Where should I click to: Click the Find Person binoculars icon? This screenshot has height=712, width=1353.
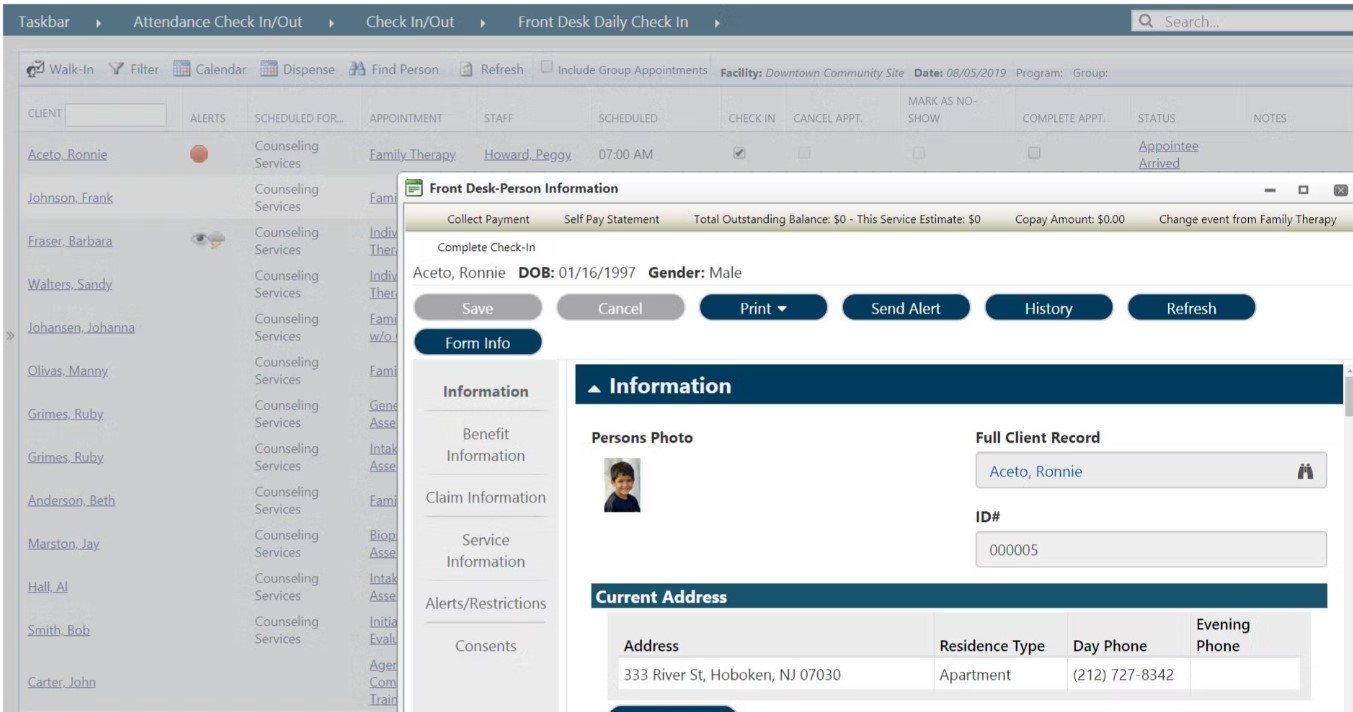[x=358, y=69]
